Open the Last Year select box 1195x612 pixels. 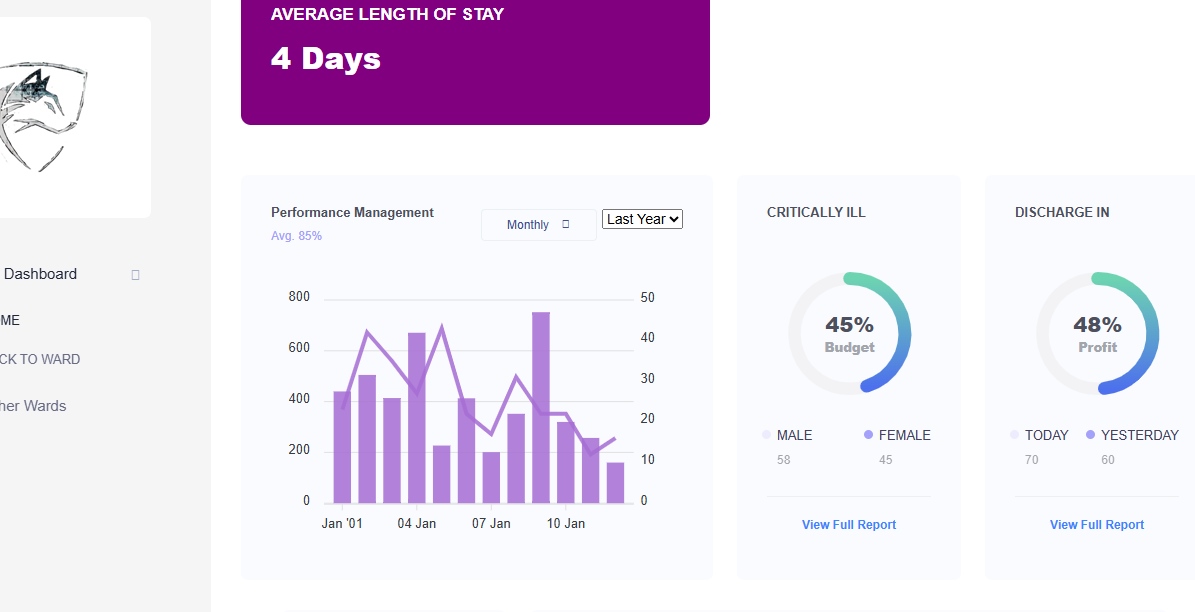642,219
